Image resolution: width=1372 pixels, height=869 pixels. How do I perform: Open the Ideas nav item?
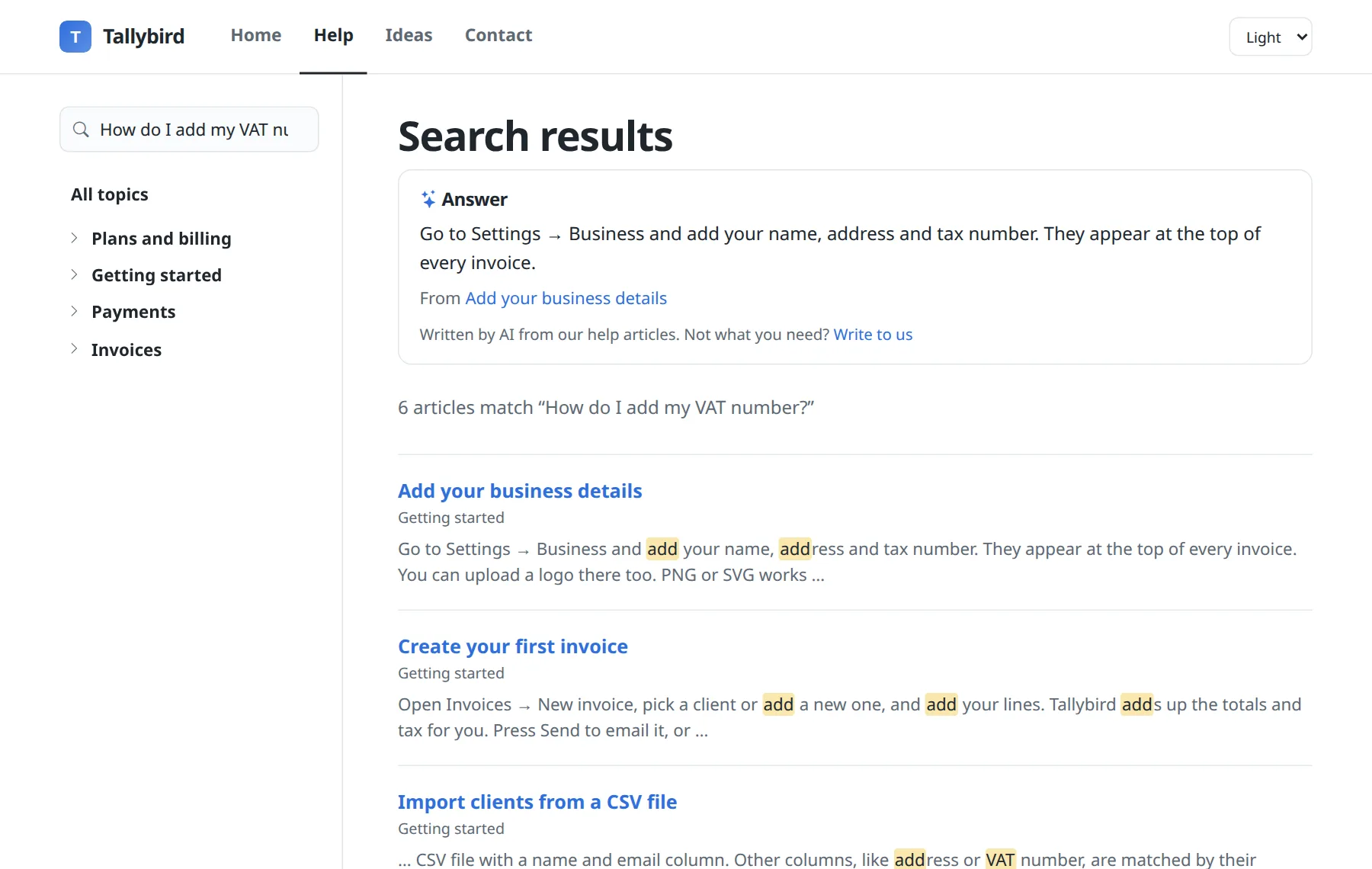(409, 36)
